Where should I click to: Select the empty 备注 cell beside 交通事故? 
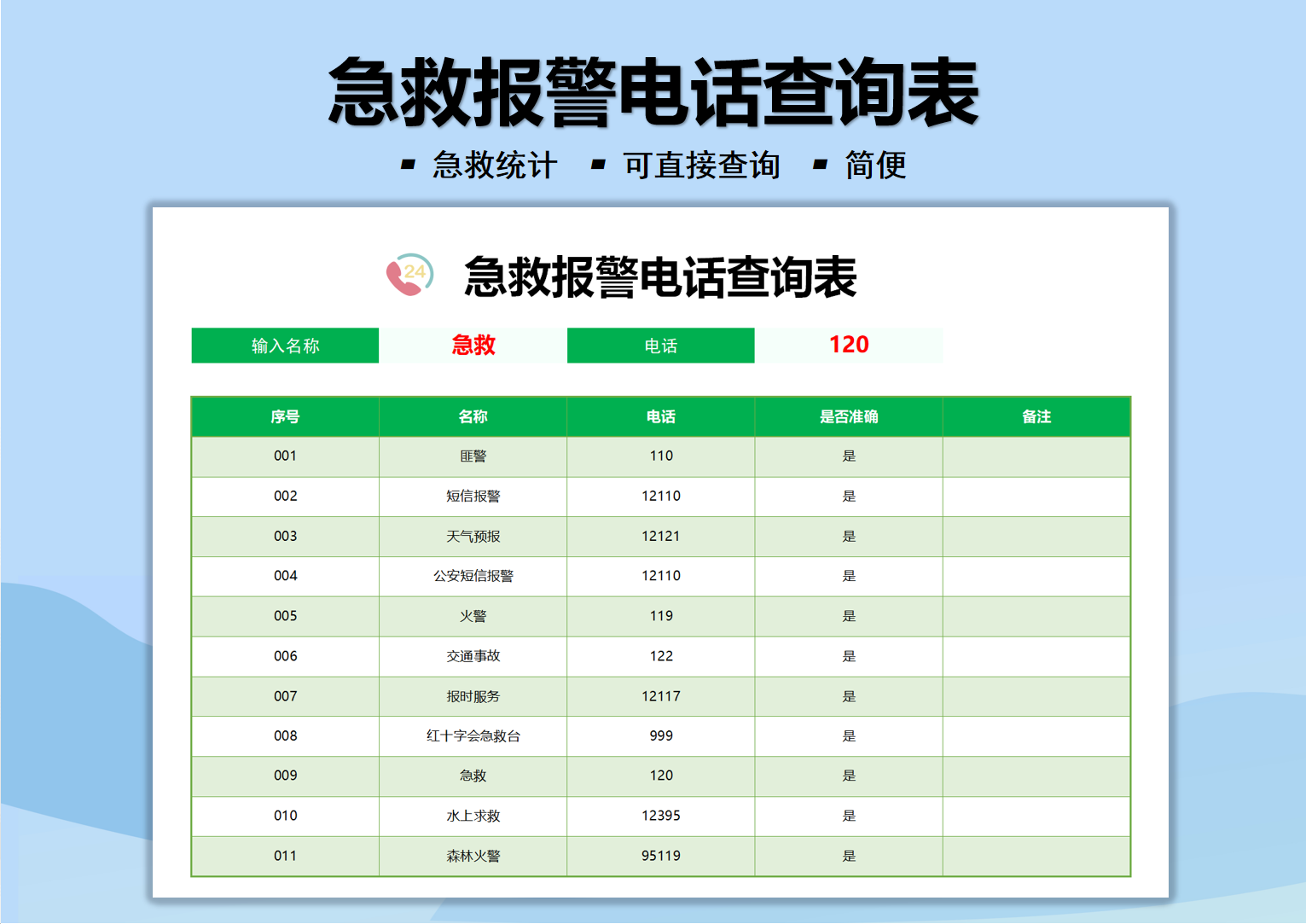click(x=1036, y=656)
